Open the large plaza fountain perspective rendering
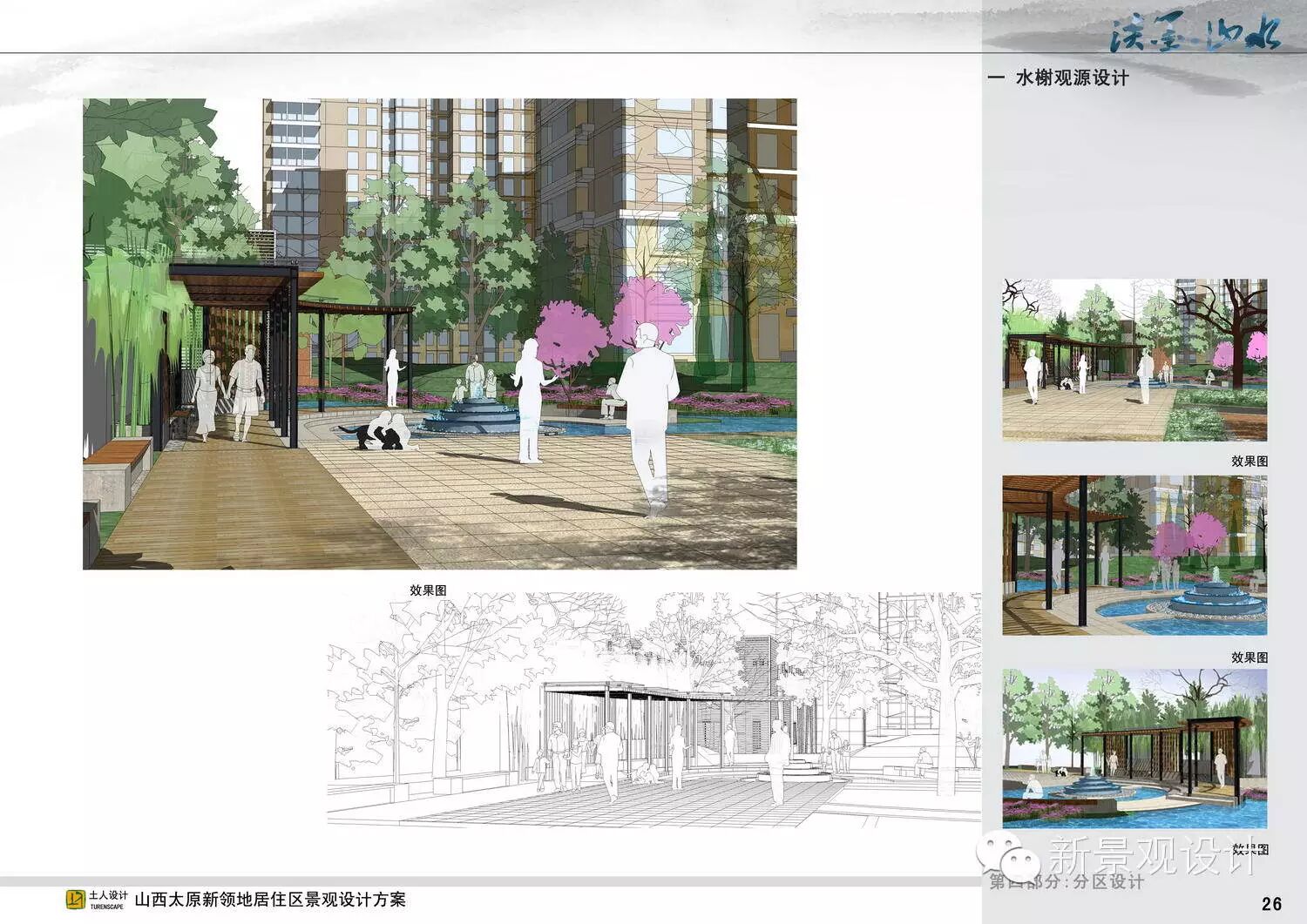Viewport: 1307px width, 924px height. coord(440,334)
